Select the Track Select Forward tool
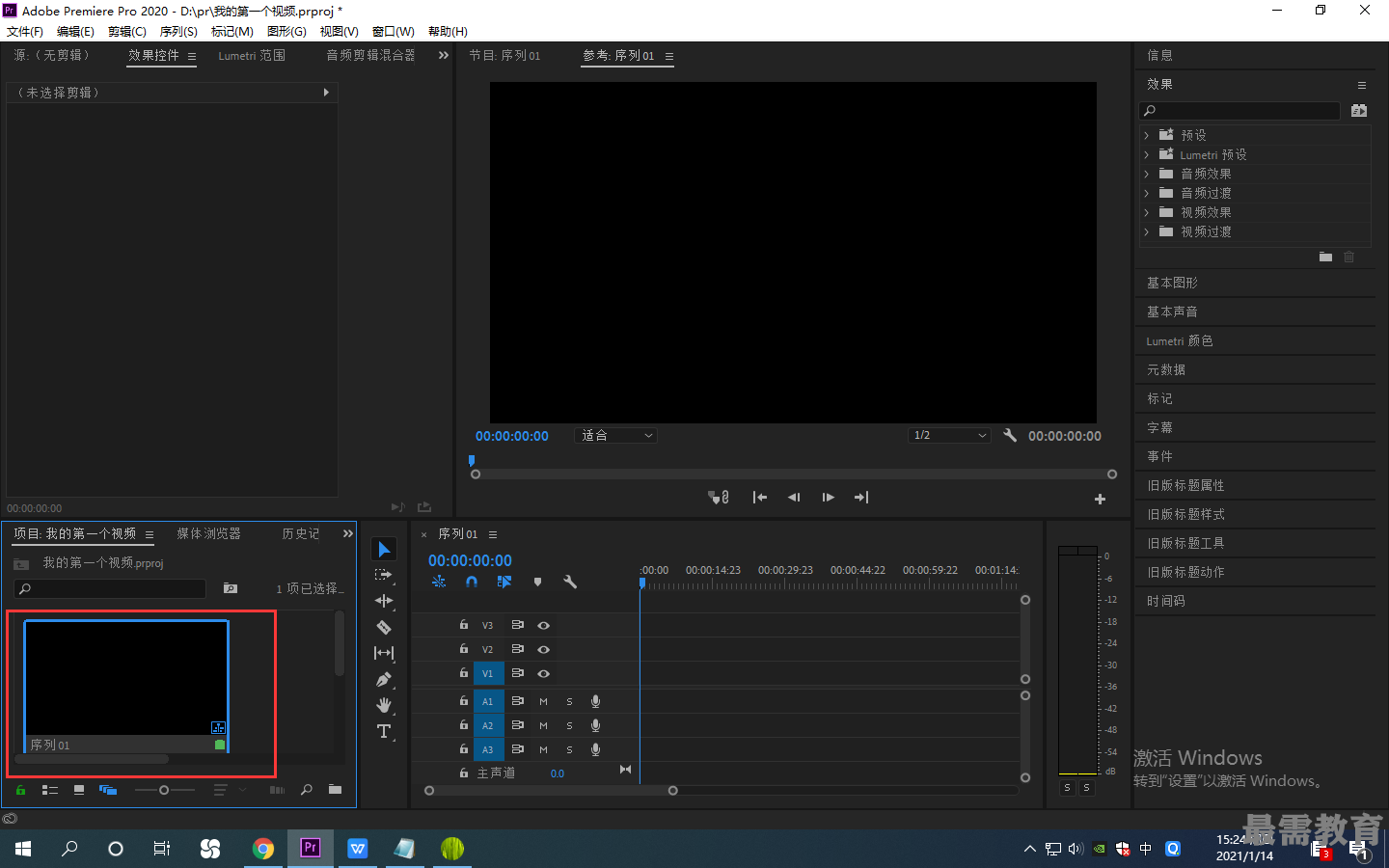Screen dimensions: 1389x868 [x=384, y=575]
